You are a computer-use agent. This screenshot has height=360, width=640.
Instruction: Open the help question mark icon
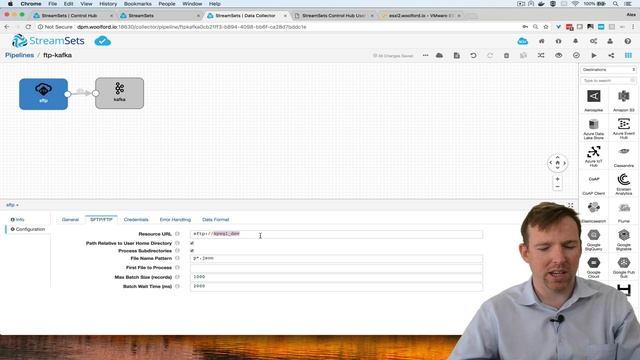point(628,41)
